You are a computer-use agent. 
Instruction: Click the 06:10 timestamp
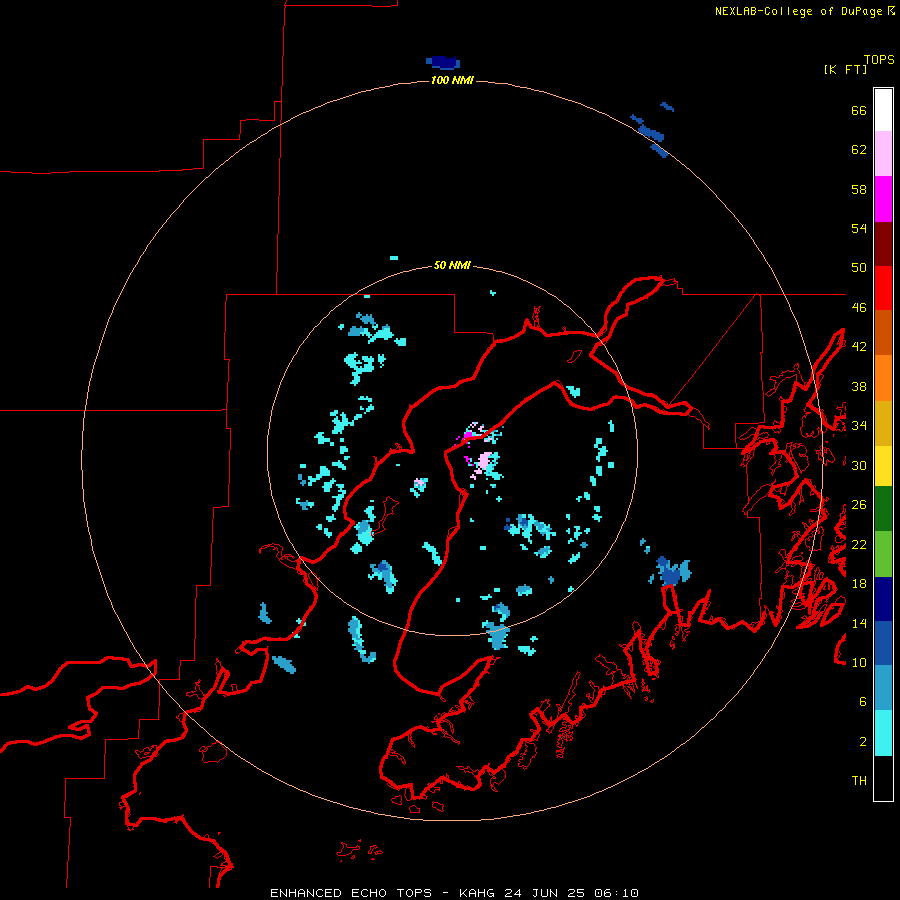(x=616, y=893)
